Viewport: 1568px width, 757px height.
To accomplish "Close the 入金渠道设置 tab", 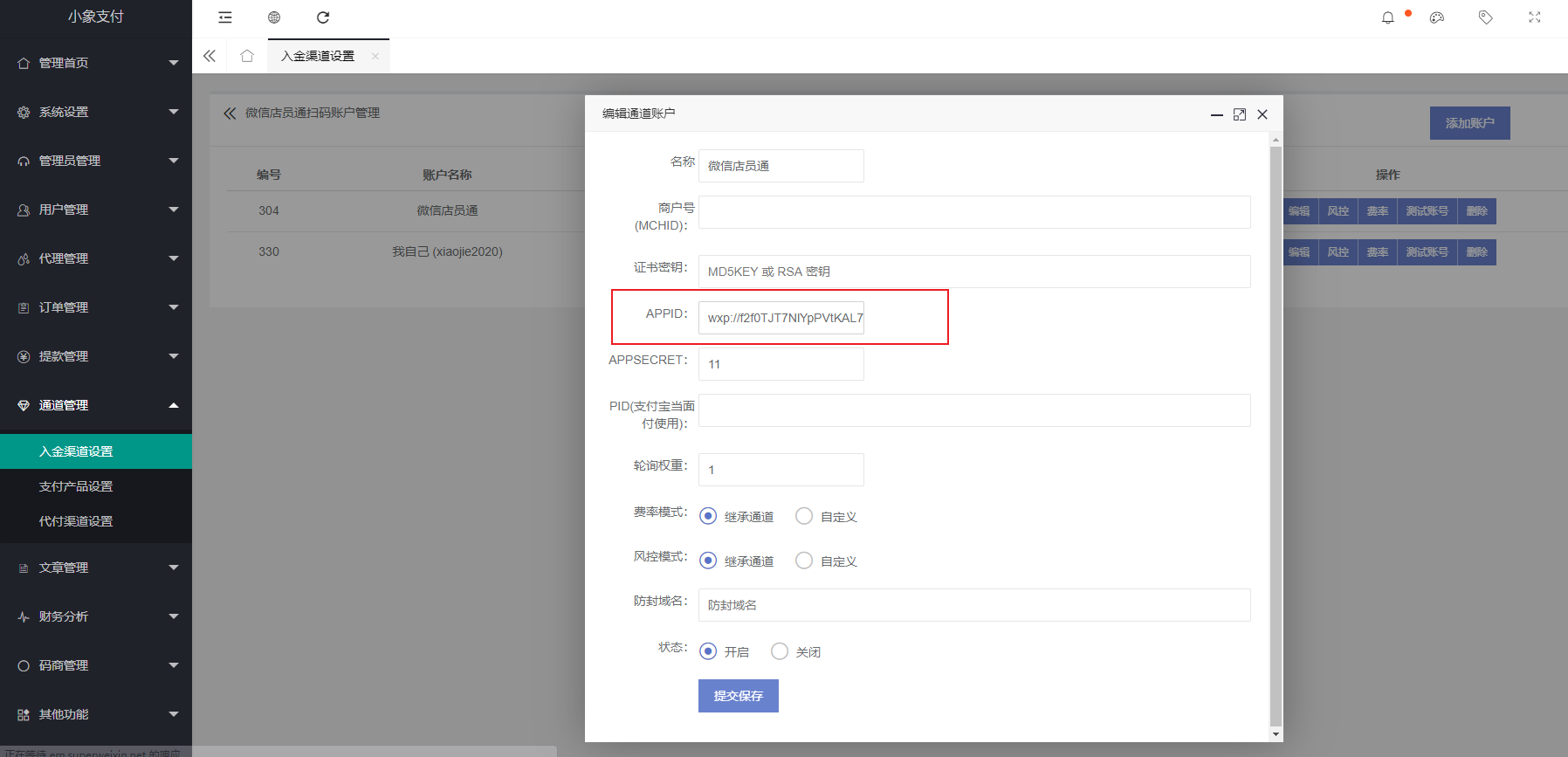I will [x=375, y=56].
